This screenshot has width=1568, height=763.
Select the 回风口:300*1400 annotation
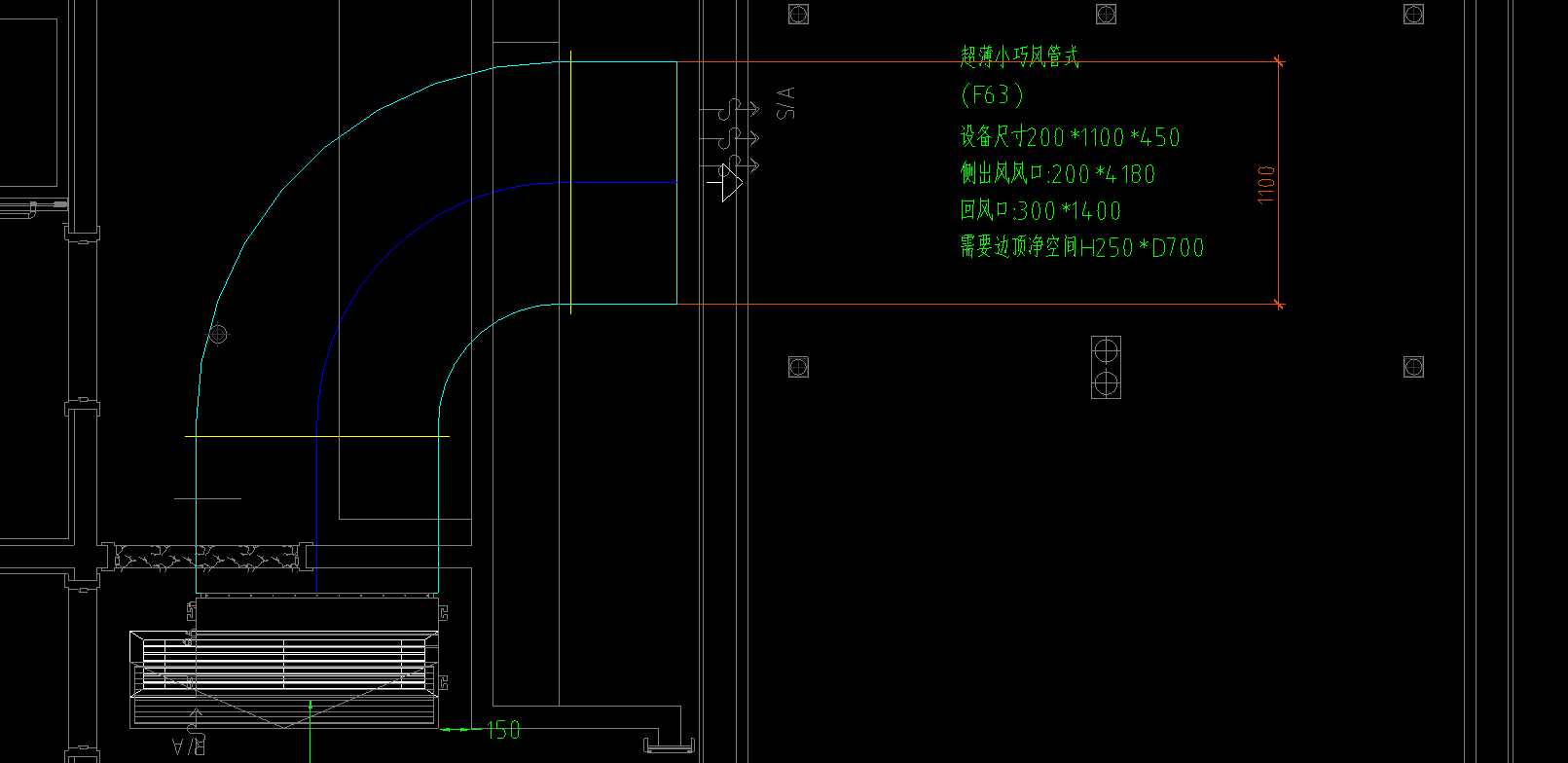point(1040,210)
